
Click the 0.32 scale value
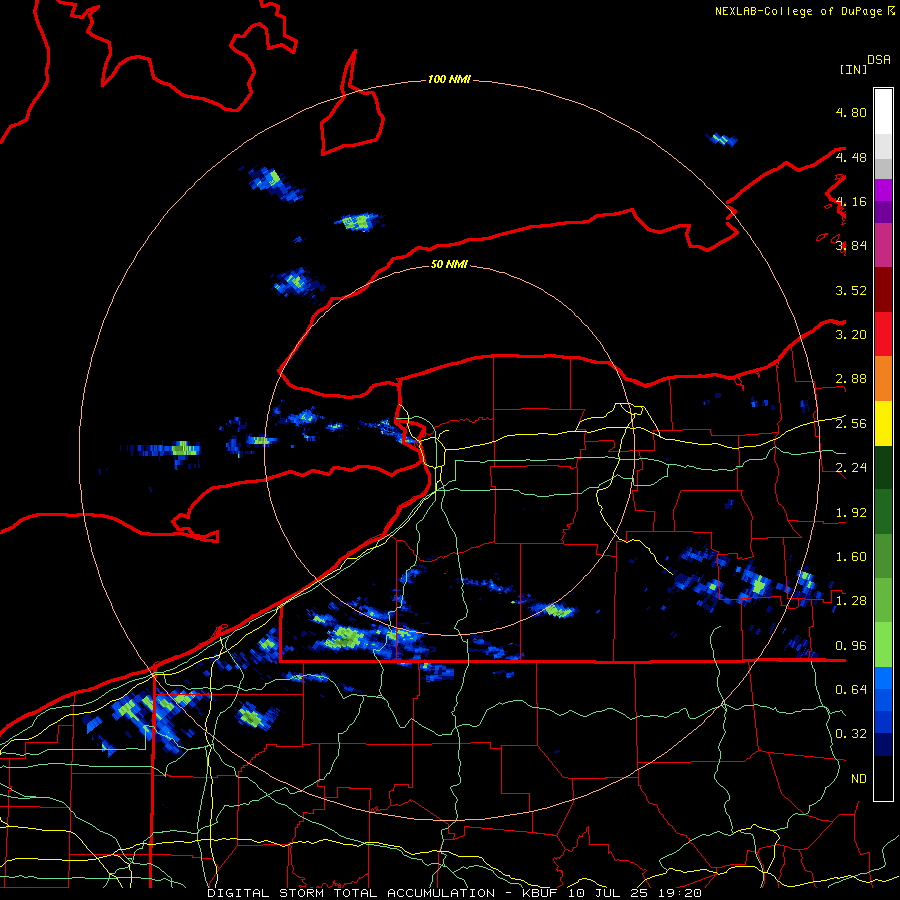click(851, 734)
